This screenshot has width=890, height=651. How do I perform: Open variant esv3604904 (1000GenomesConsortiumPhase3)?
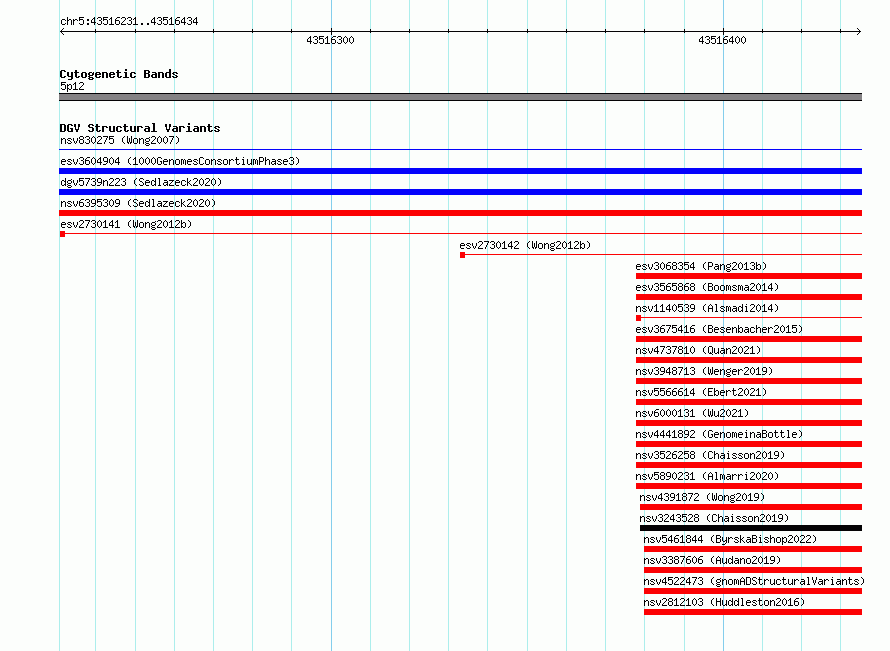[180, 161]
